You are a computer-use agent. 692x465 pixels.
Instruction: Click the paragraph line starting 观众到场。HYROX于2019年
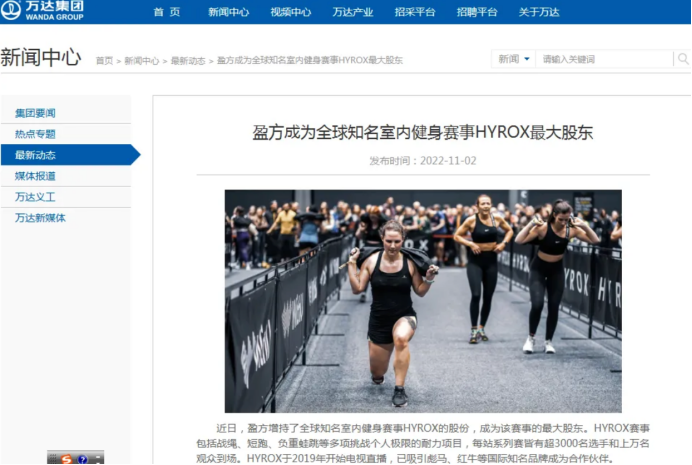405,458
